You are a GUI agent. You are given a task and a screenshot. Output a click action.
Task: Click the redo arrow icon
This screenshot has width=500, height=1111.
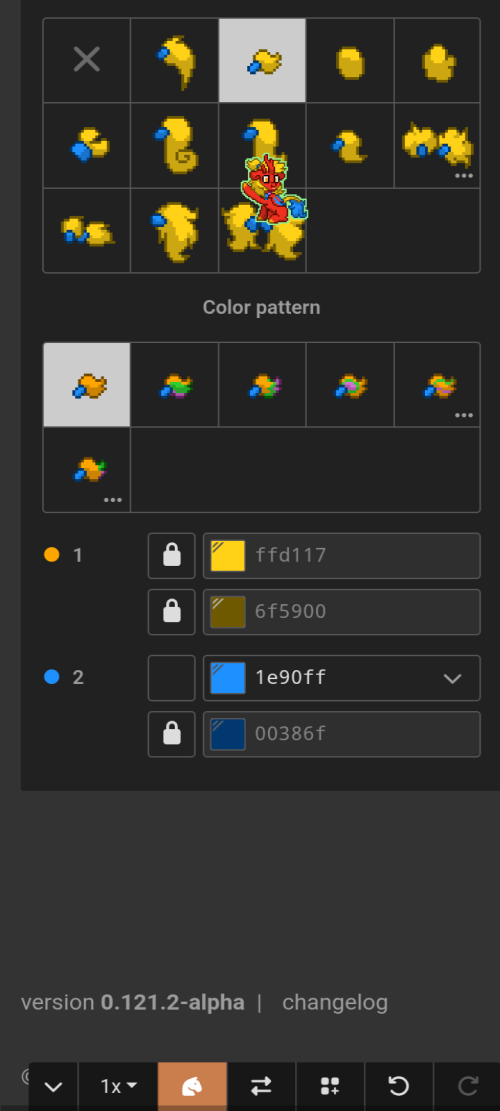pos(467,1086)
